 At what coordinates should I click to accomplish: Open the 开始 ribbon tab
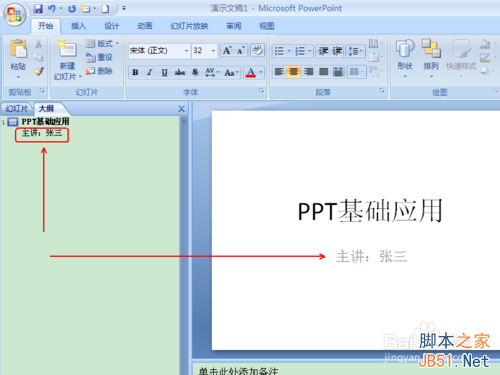coord(45,26)
